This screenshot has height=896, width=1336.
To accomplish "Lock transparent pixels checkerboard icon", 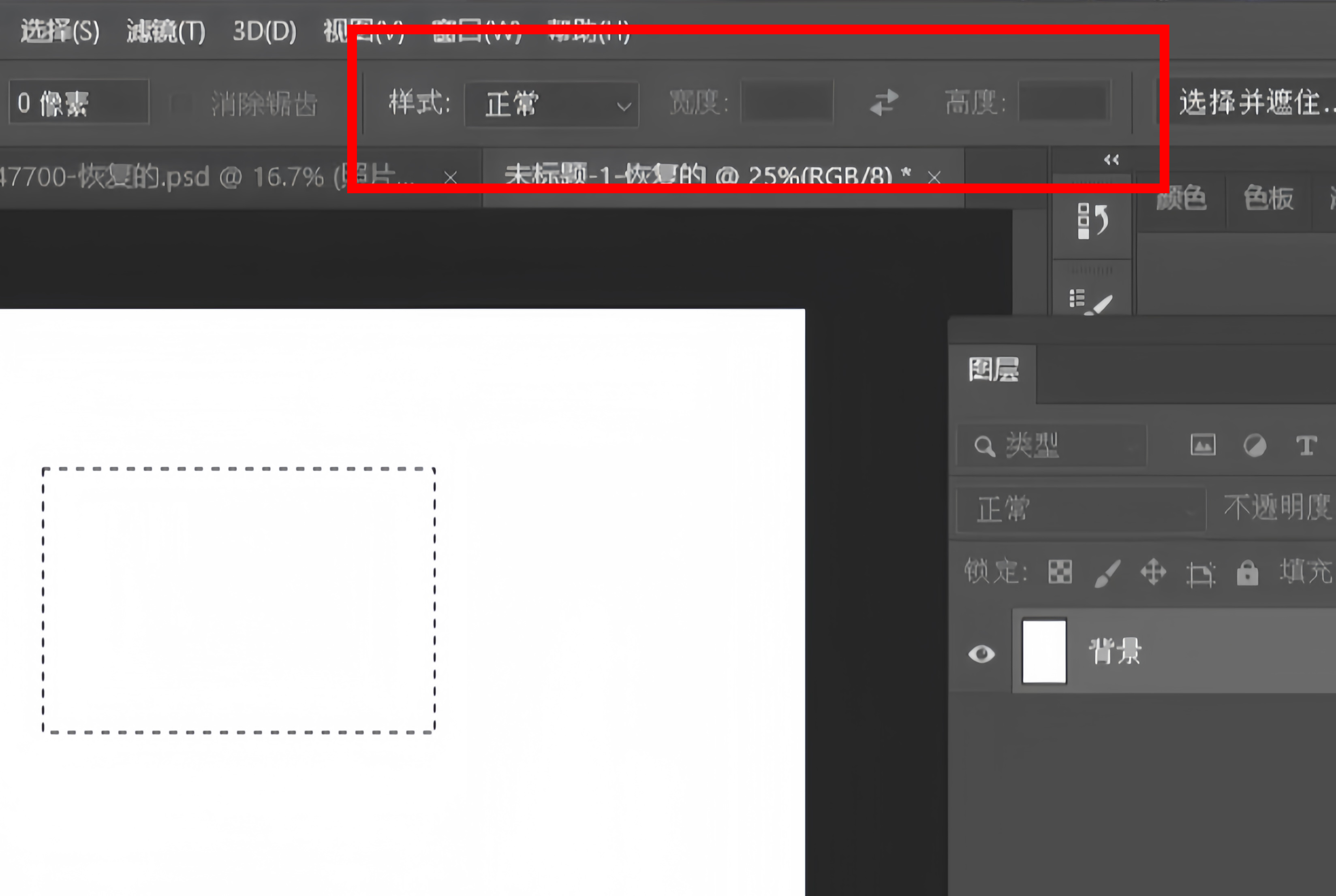I will click(x=1060, y=572).
